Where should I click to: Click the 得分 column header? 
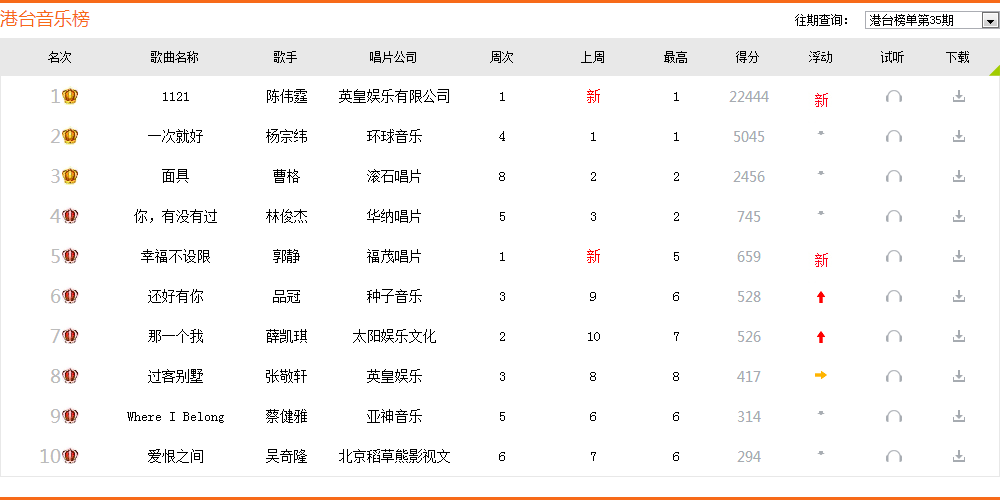[747, 58]
